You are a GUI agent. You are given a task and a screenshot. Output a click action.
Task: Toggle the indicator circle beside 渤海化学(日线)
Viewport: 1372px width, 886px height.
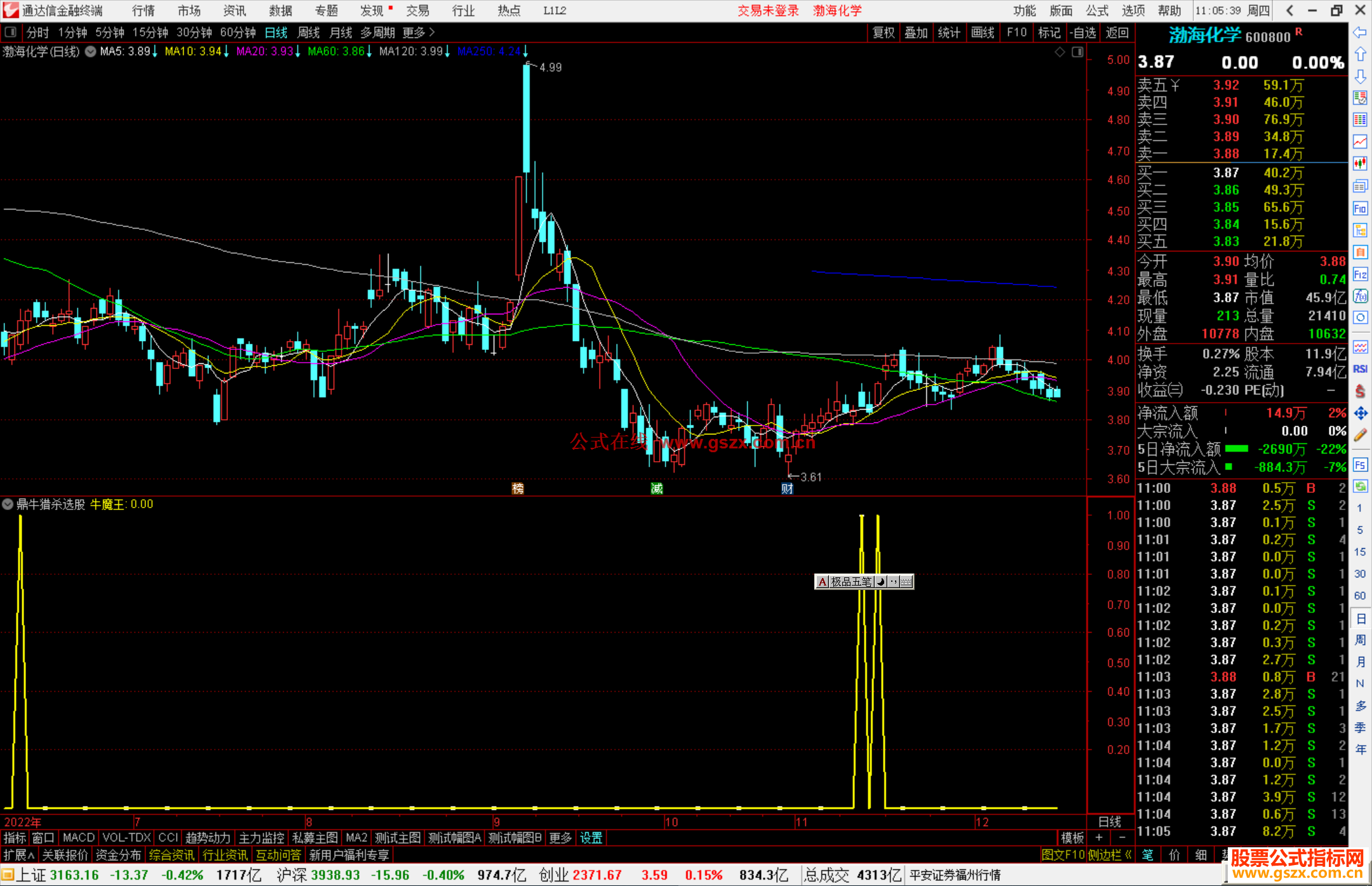(x=91, y=51)
